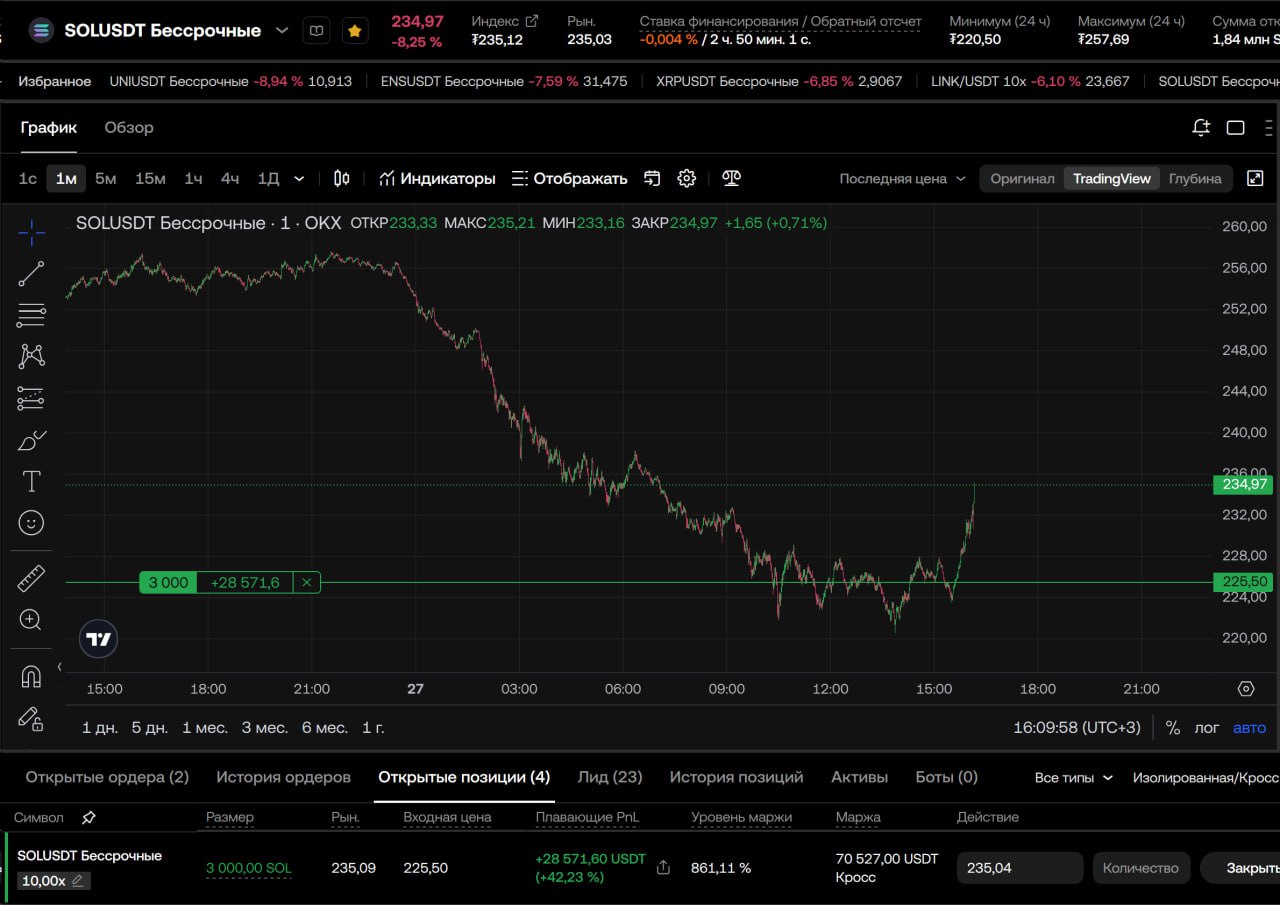Screen dimensions: 1280x905
Task: Click the close price field 235,04
Action: tap(1020, 868)
